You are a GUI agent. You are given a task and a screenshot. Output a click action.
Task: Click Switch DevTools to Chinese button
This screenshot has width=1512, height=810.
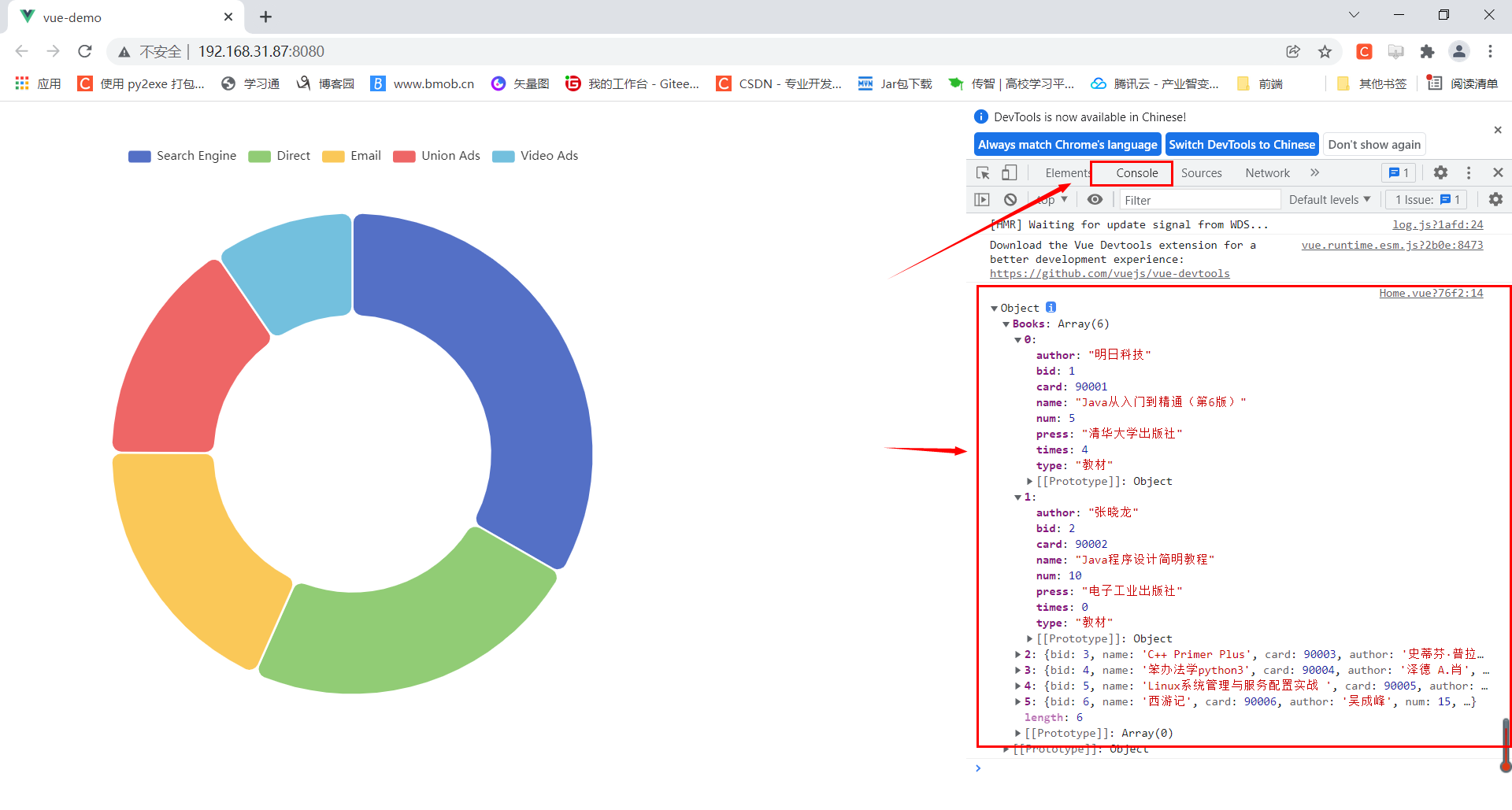[1242, 144]
